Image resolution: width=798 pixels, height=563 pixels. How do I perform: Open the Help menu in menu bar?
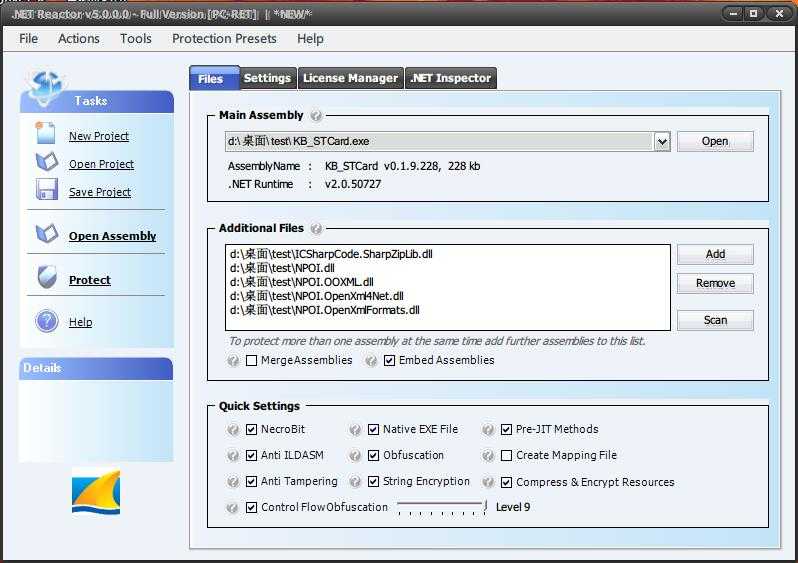point(310,39)
